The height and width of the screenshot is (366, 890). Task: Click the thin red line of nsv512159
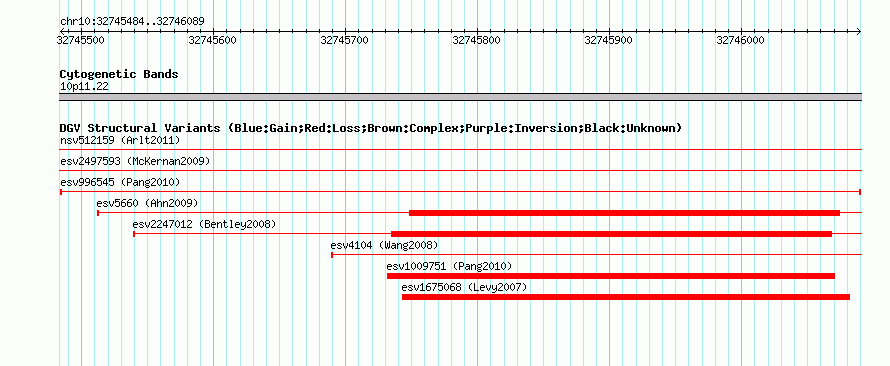460,149
